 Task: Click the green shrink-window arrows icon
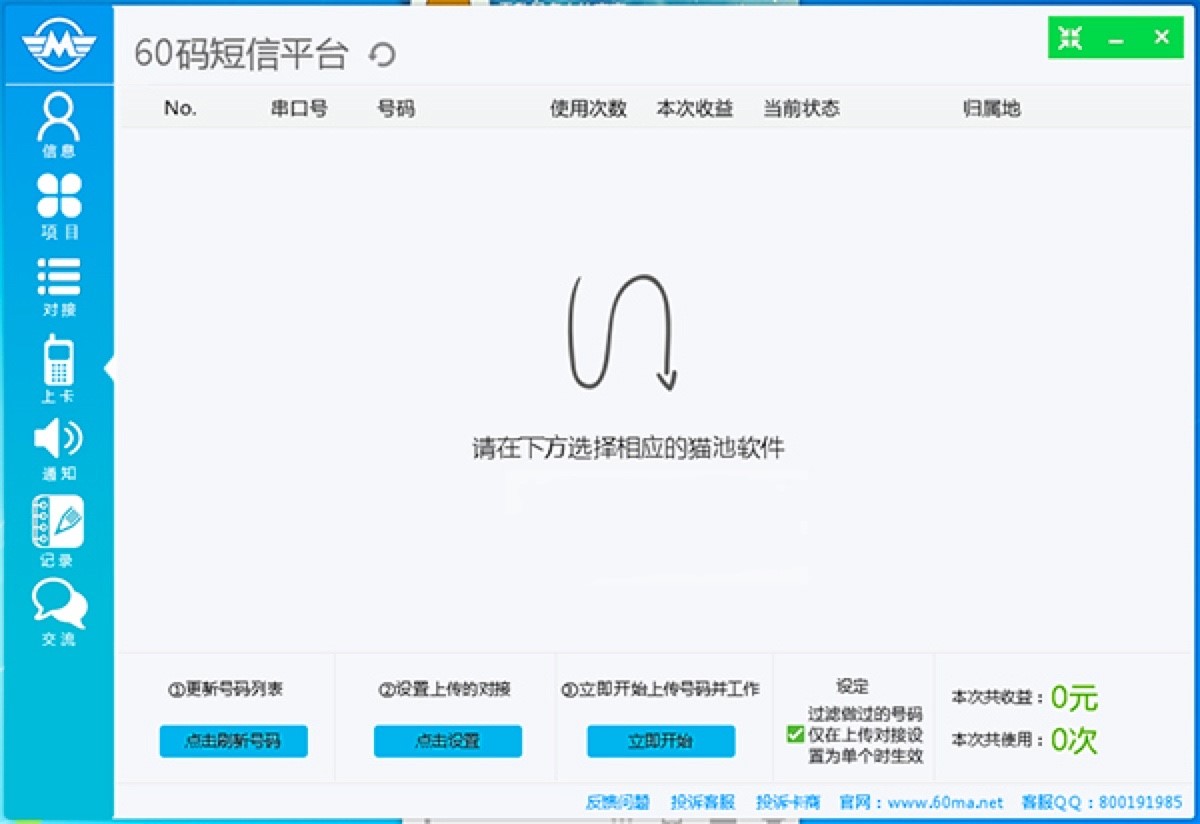point(1070,38)
